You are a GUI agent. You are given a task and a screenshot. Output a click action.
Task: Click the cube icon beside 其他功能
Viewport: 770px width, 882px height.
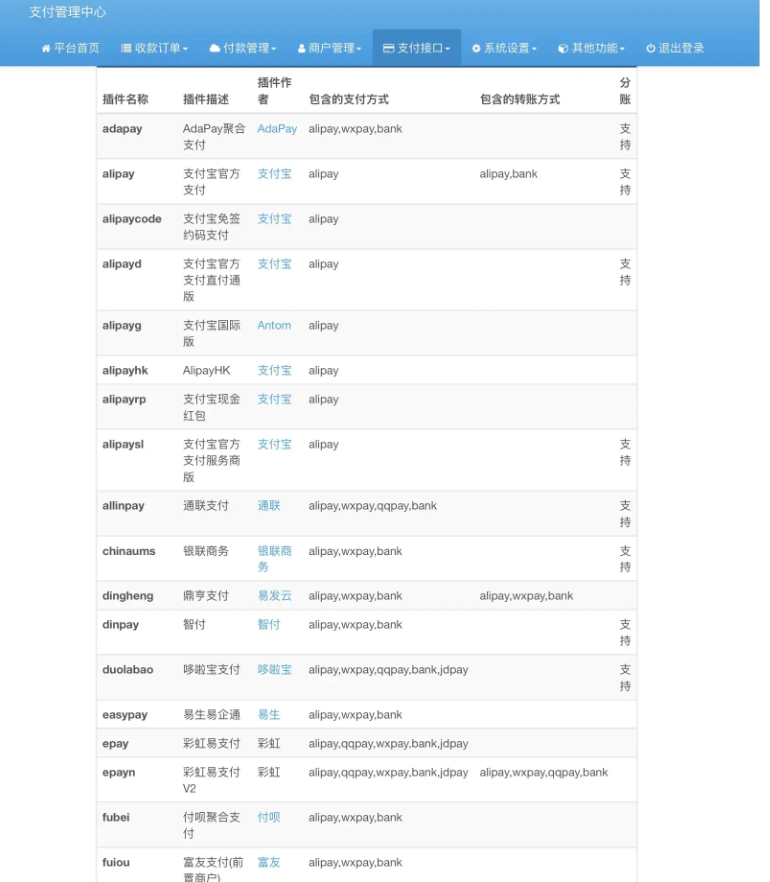coord(563,48)
